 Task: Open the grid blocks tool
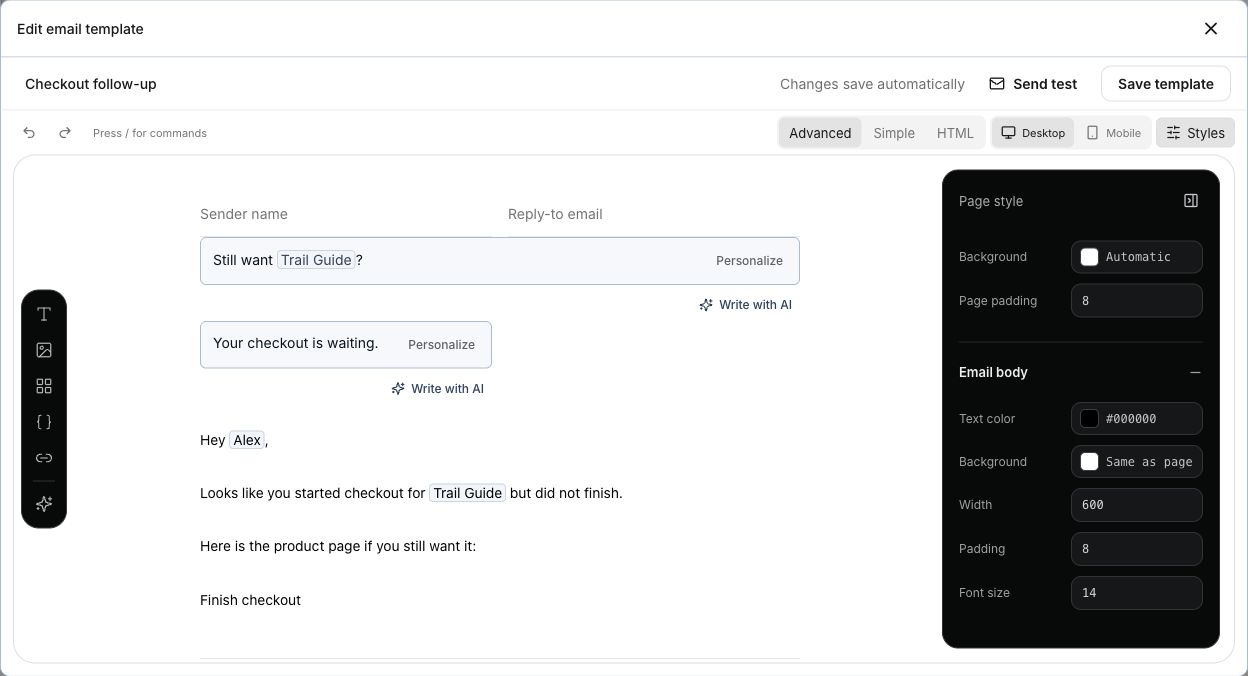(x=44, y=386)
